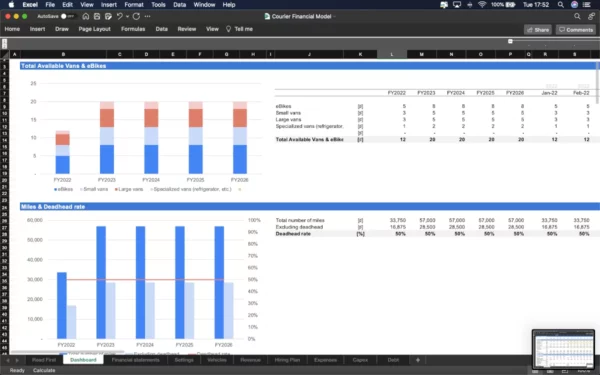600x375 pixels.
Task: Click the previous sheet navigation arrow
Action: [x=7, y=360]
